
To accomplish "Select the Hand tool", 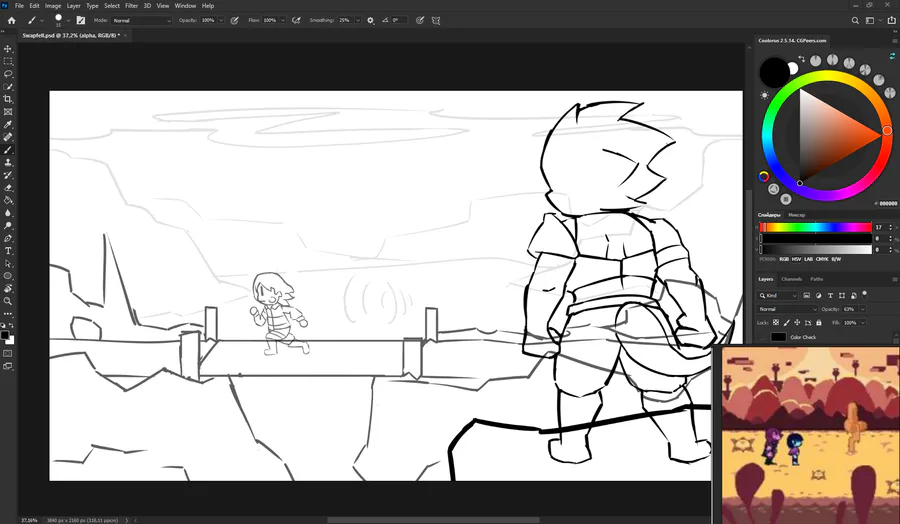I will click(x=8, y=289).
